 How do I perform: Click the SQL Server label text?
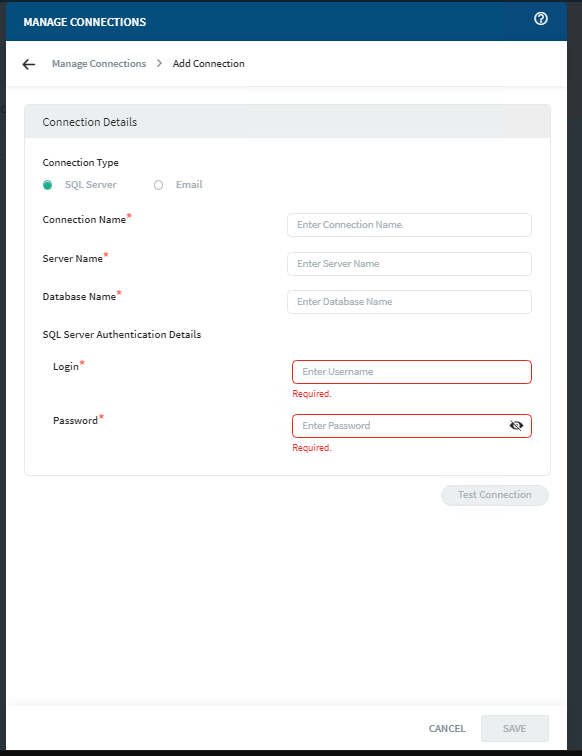pos(91,185)
